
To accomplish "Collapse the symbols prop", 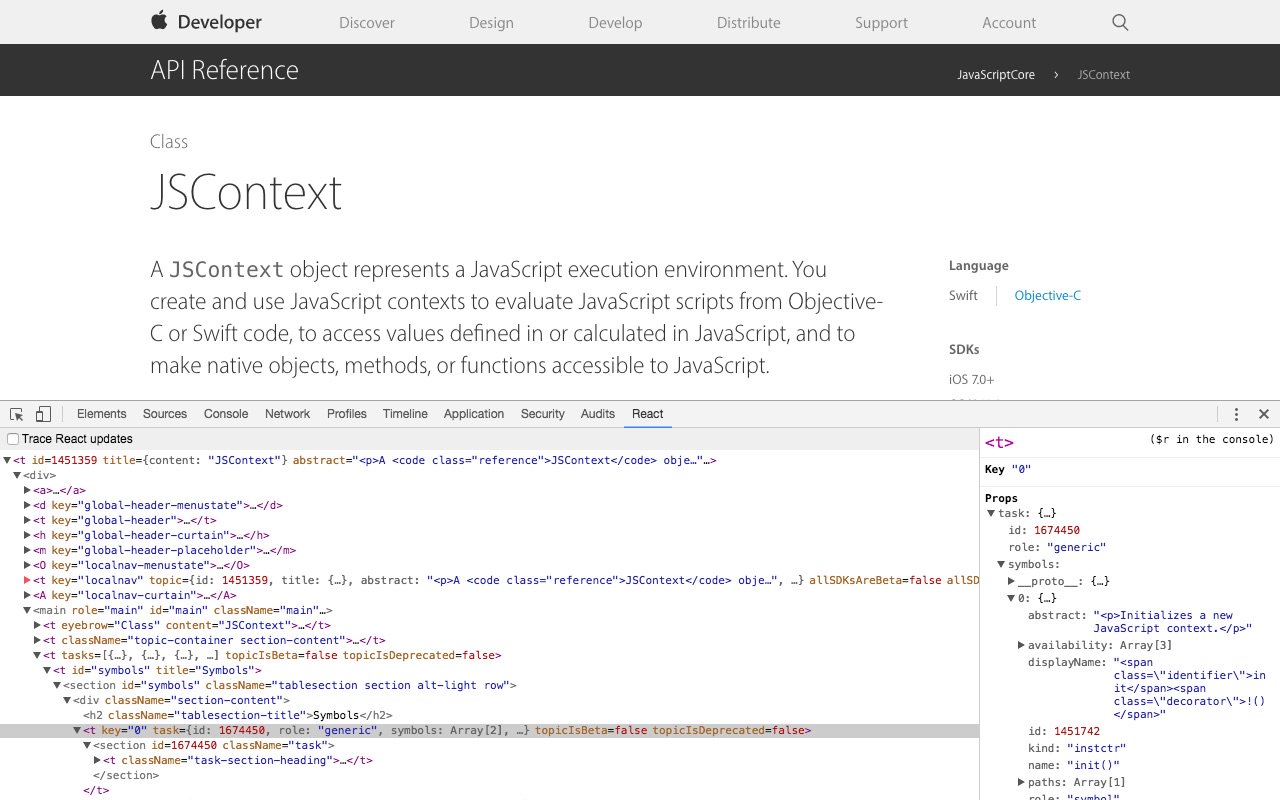I will coord(1002,565).
